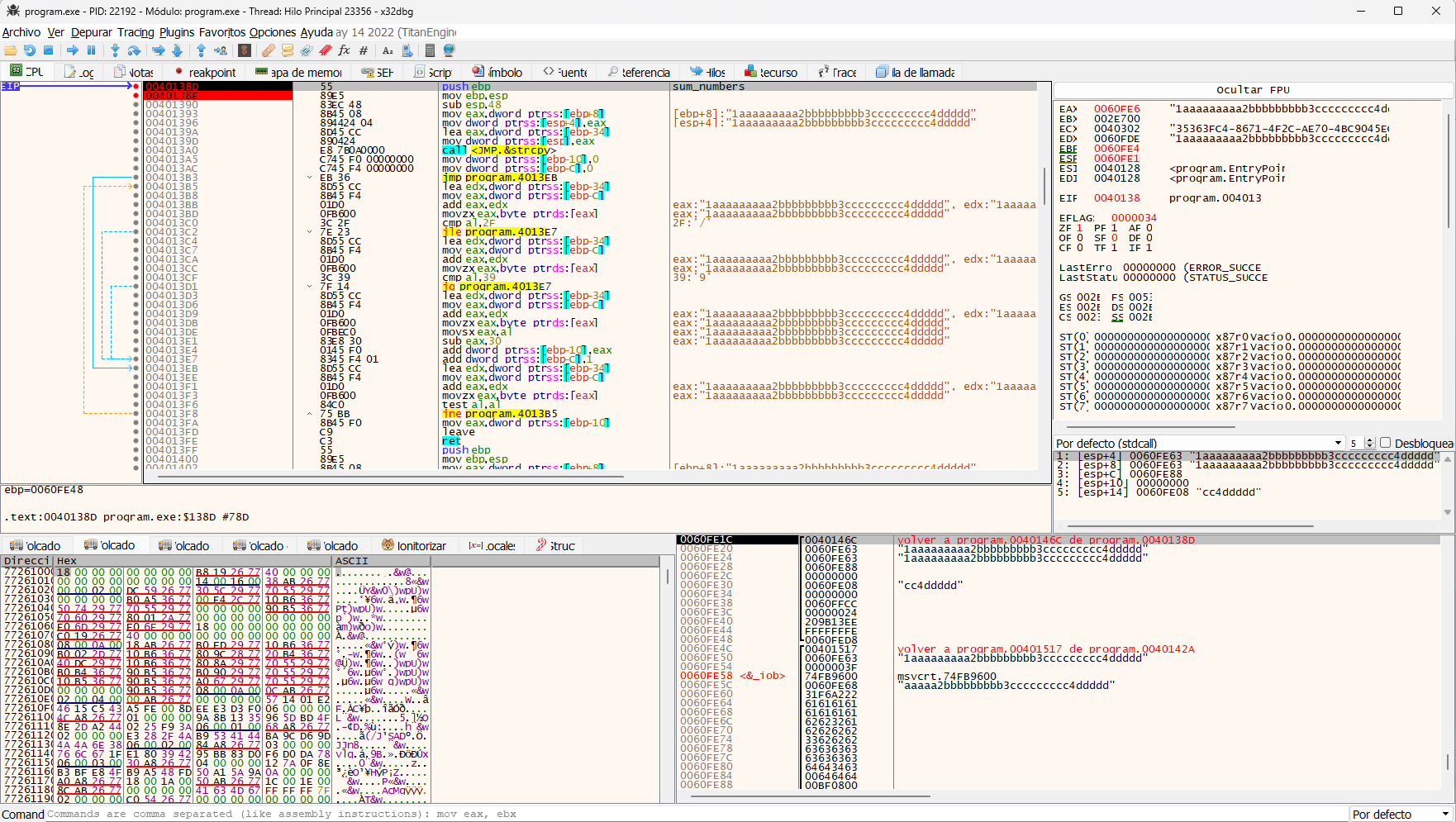Click Ocultar FPU button

pos(1253,89)
